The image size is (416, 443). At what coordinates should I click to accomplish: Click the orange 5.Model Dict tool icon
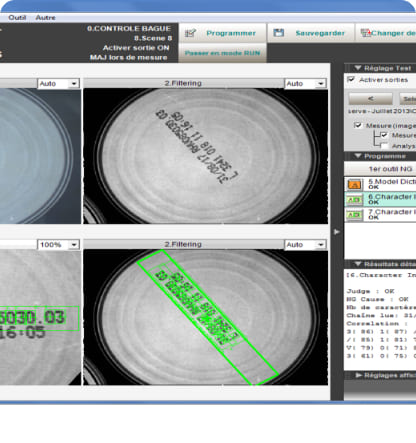[354, 184]
